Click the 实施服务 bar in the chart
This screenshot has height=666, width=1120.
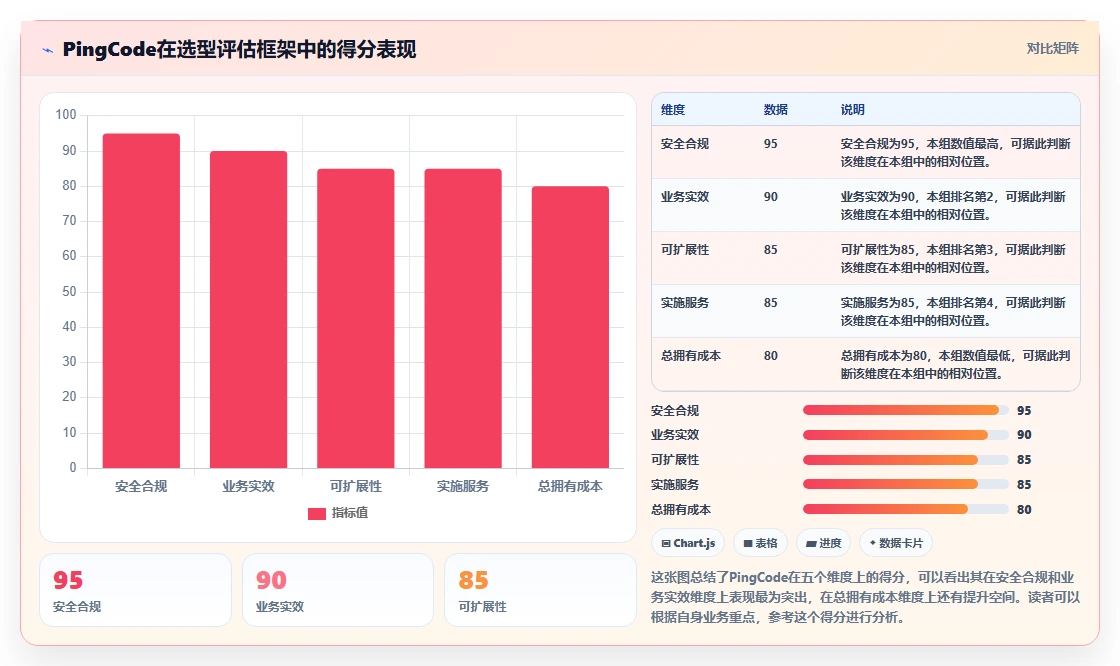tap(463, 319)
